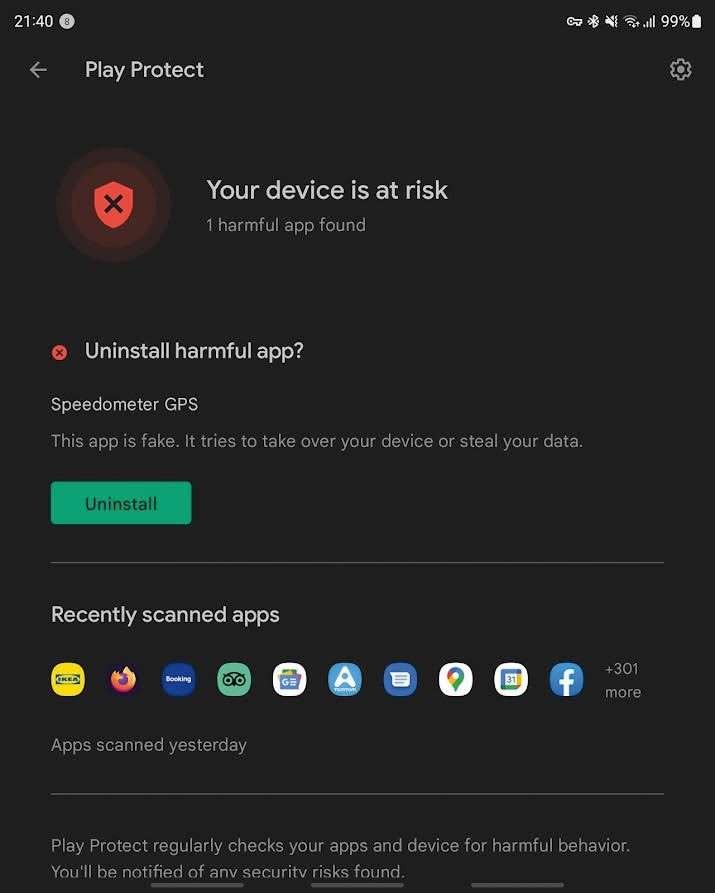Screen dimensions: 715x893
Task: Tap the red shield warning icon
Action: (x=113, y=204)
